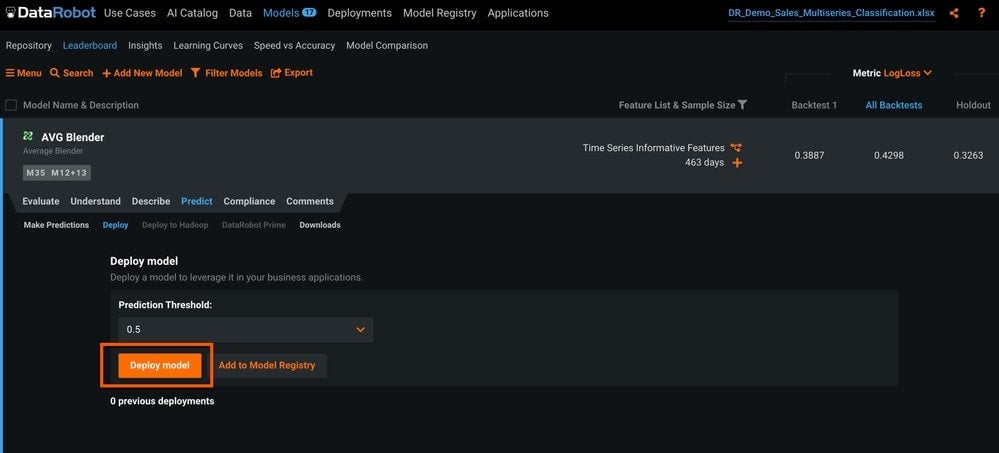The width and height of the screenshot is (999, 453).
Task: Open the model's Understand tab
Action: tap(96, 201)
